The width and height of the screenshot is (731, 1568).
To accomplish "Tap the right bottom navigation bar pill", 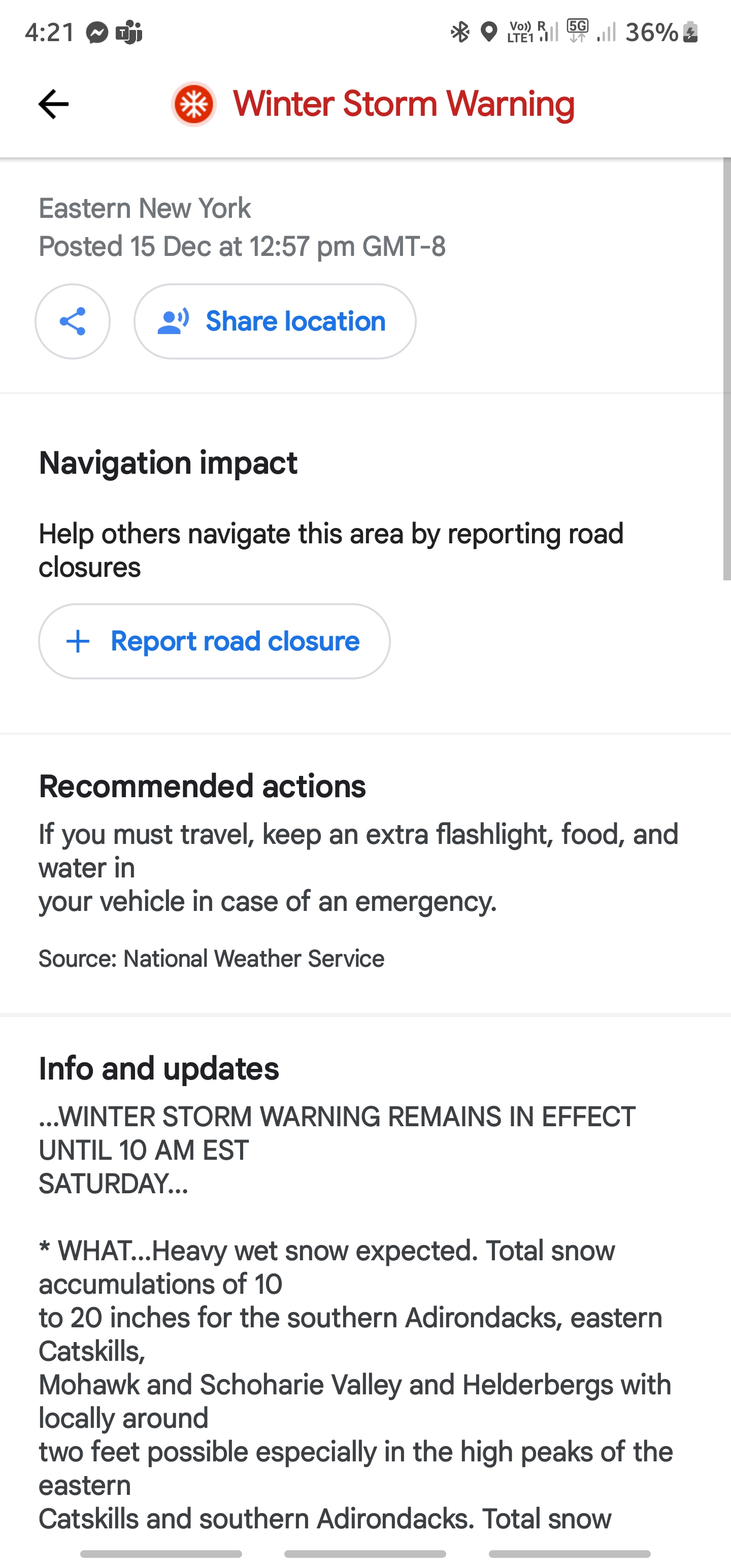I will pos(570,1554).
